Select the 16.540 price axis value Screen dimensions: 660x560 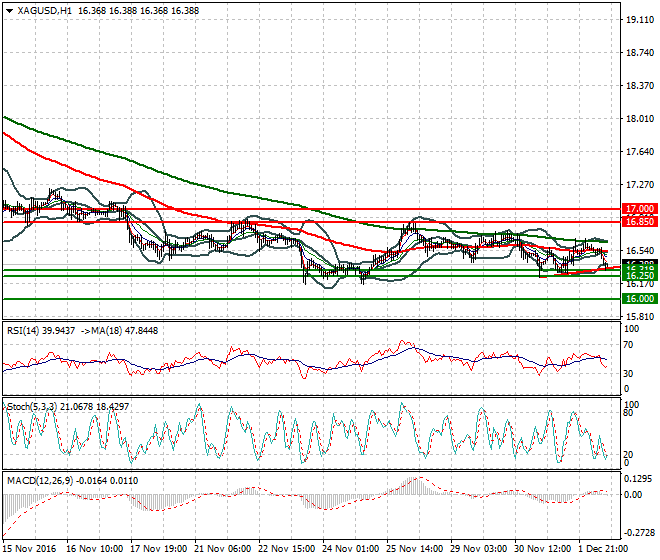[640, 251]
